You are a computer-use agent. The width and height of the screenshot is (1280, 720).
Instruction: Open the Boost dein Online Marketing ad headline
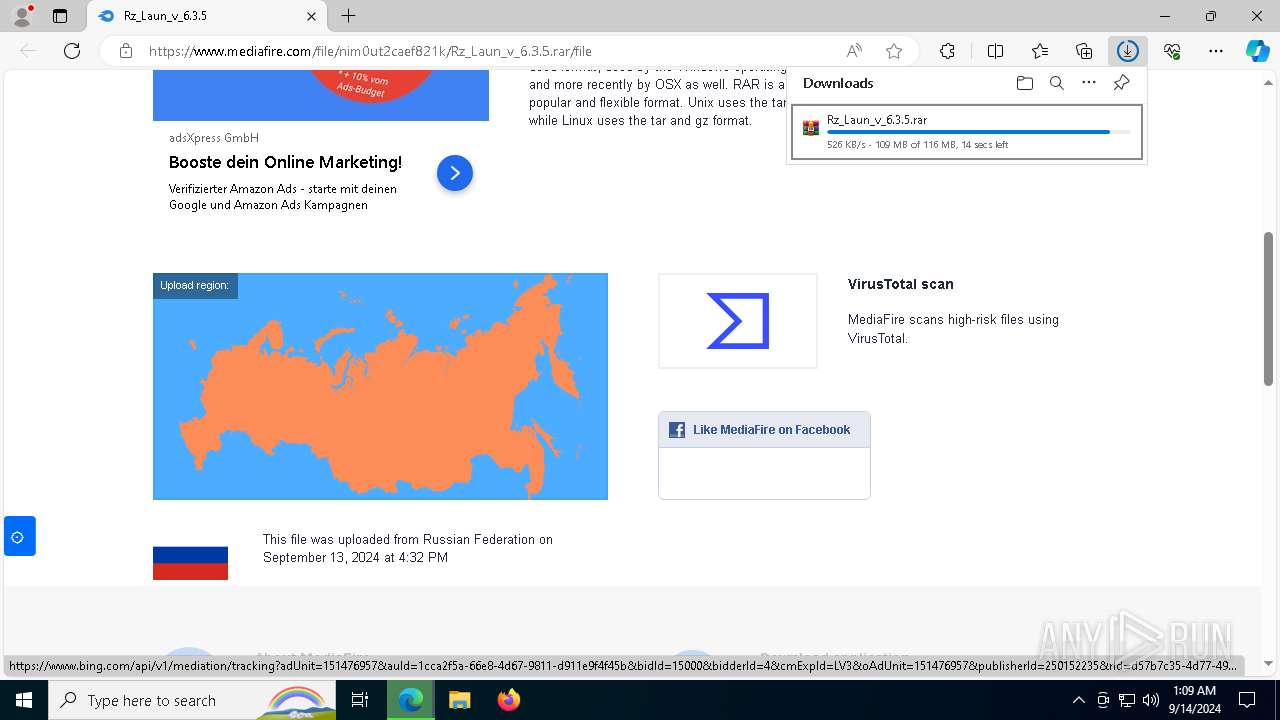285,162
